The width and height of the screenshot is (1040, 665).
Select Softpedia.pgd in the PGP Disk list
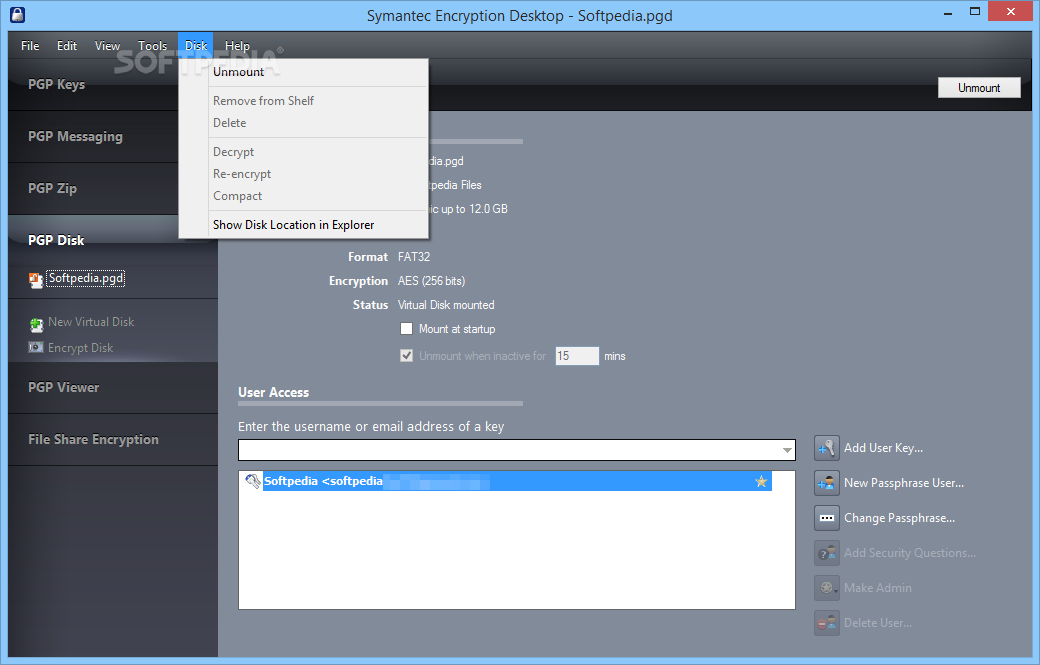click(x=86, y=278)
